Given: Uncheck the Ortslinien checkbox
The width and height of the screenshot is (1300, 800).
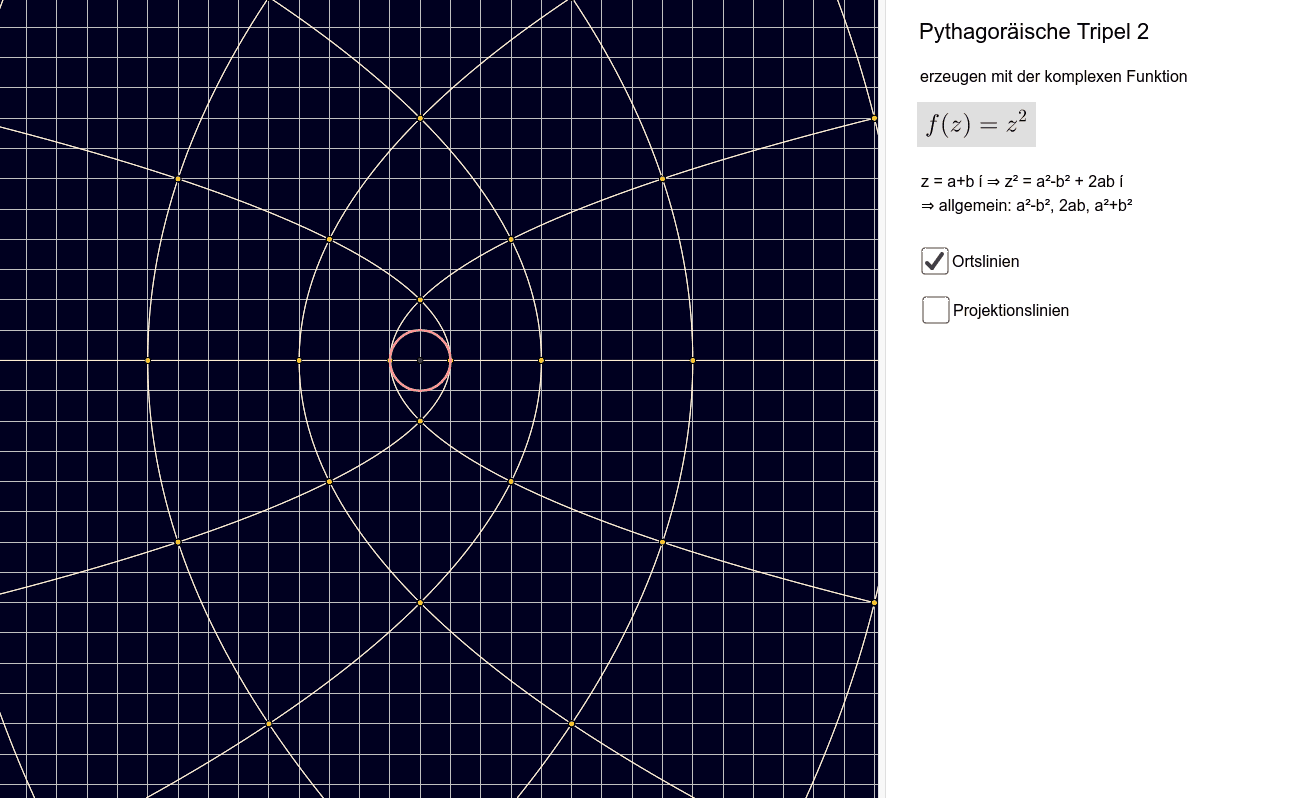Looking at the screenshot, I should 935,261.
